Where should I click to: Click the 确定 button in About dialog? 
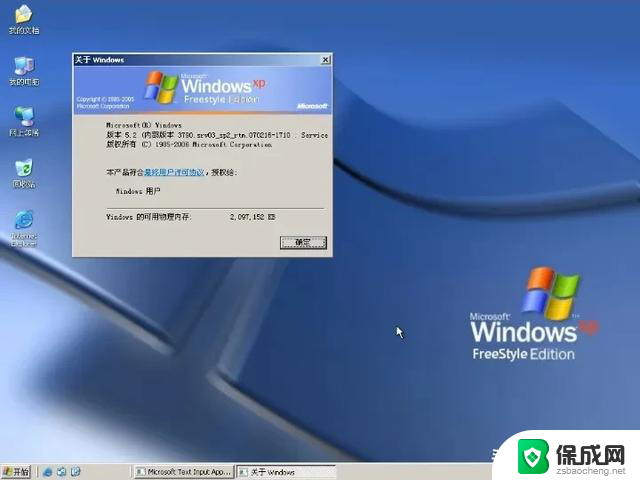303,242
